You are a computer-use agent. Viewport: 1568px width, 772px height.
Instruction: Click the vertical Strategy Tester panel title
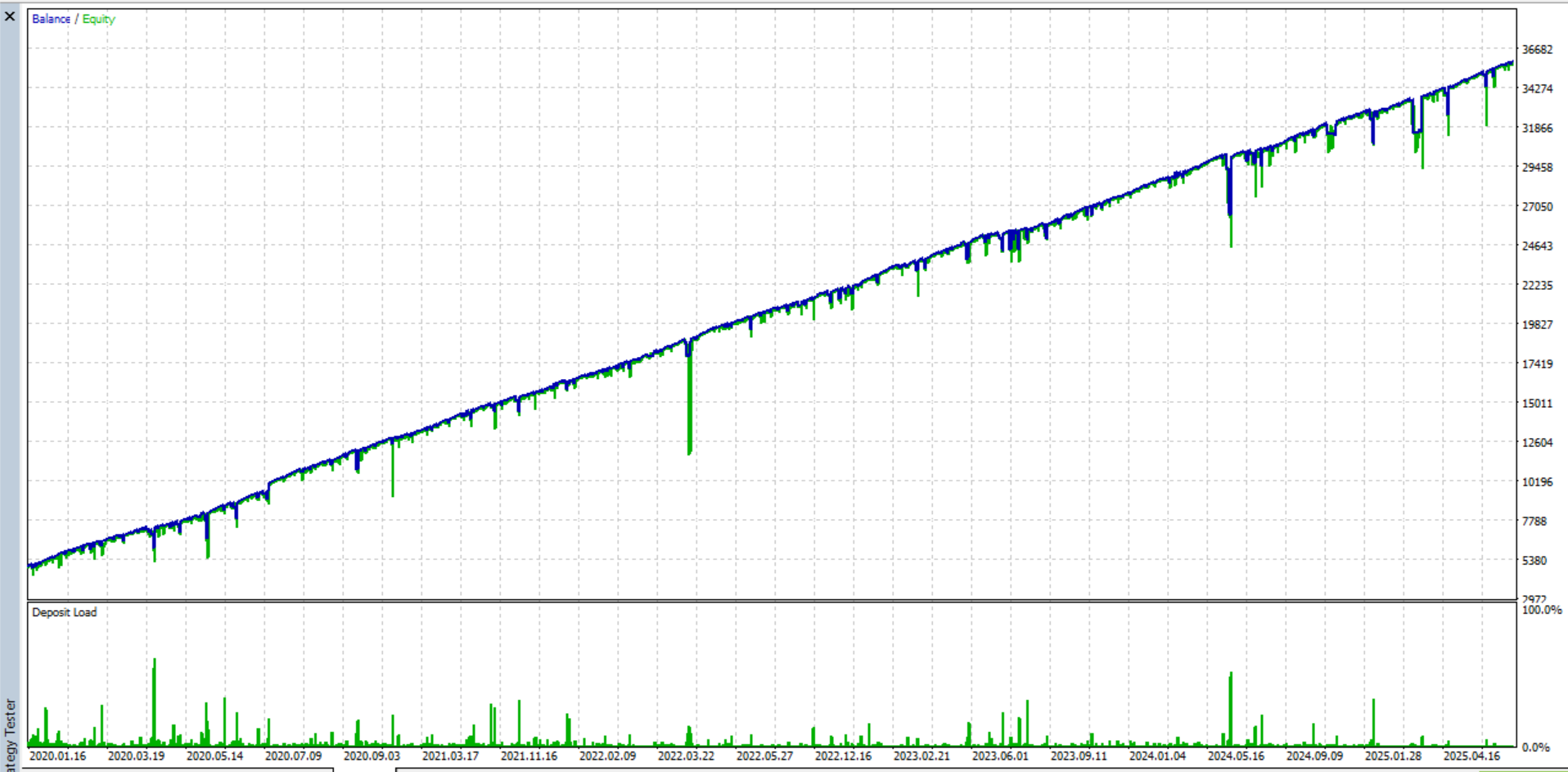click(x=10, y=733)
